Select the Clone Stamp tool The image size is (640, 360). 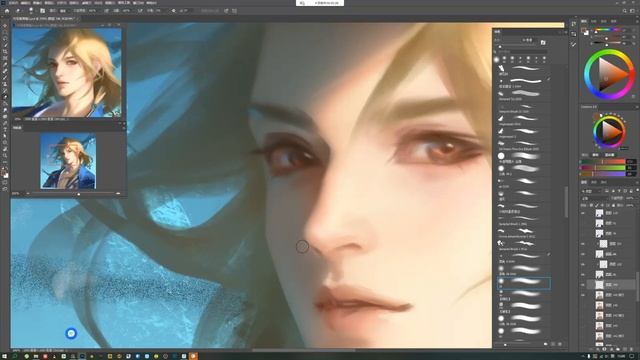(x=5, y=84)
